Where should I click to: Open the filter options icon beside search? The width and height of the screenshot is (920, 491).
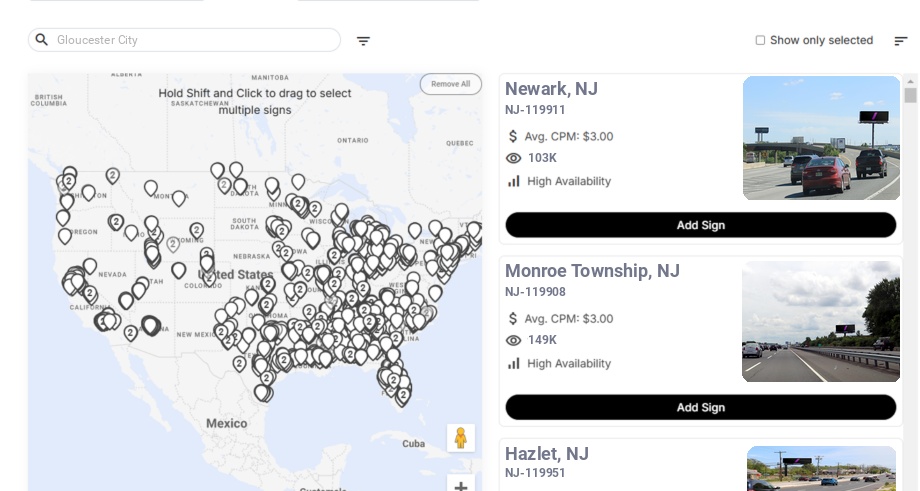pos(363,41)
